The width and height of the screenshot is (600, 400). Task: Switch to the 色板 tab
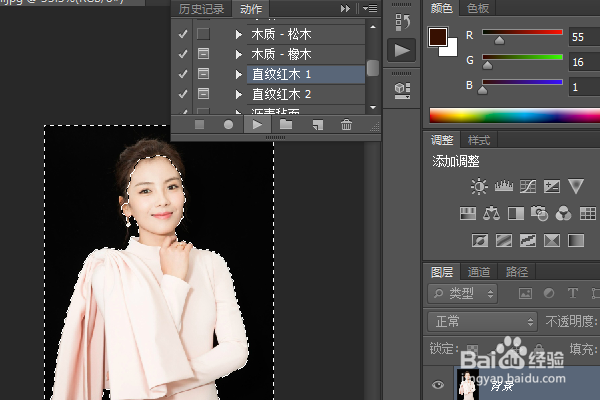(x=478, y=8)
